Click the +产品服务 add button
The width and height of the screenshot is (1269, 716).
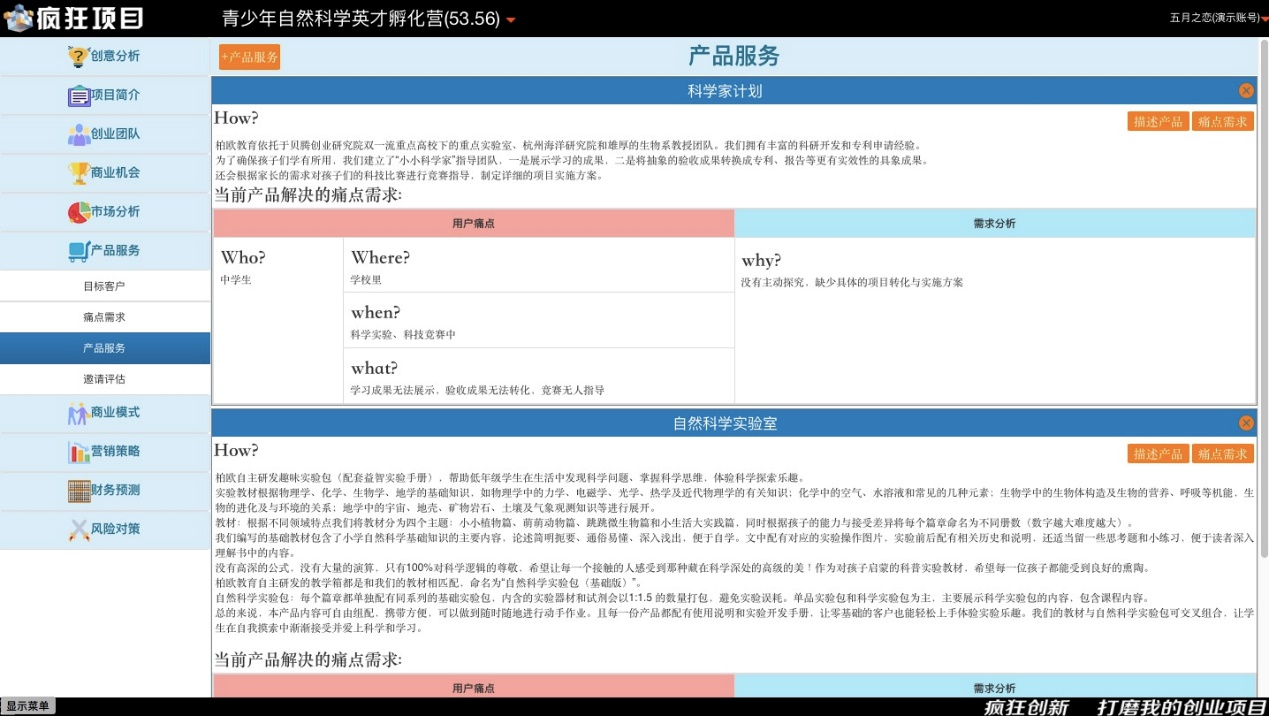click(x=250, y=57)
